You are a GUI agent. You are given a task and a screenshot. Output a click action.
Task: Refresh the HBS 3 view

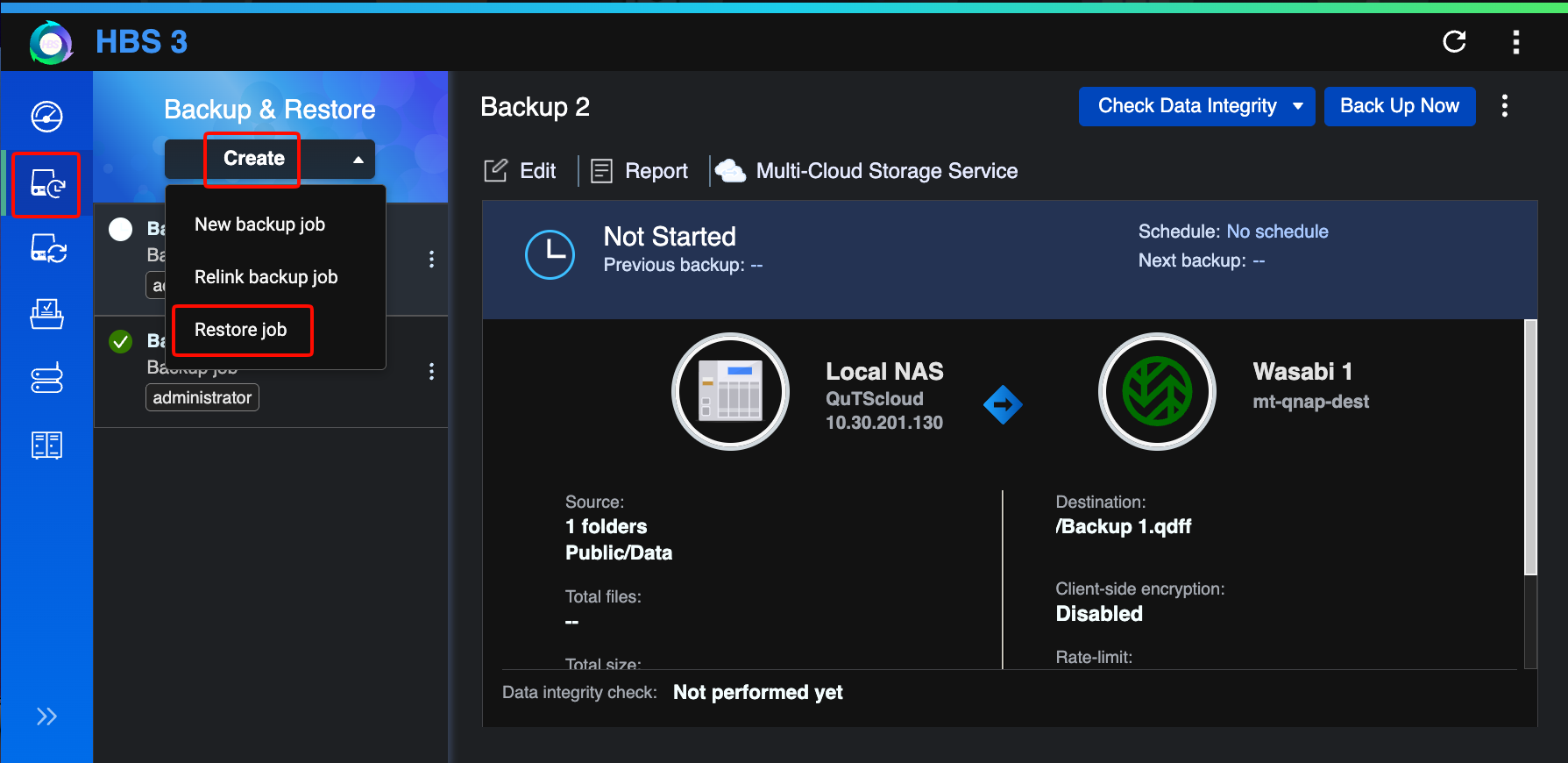1454,41
